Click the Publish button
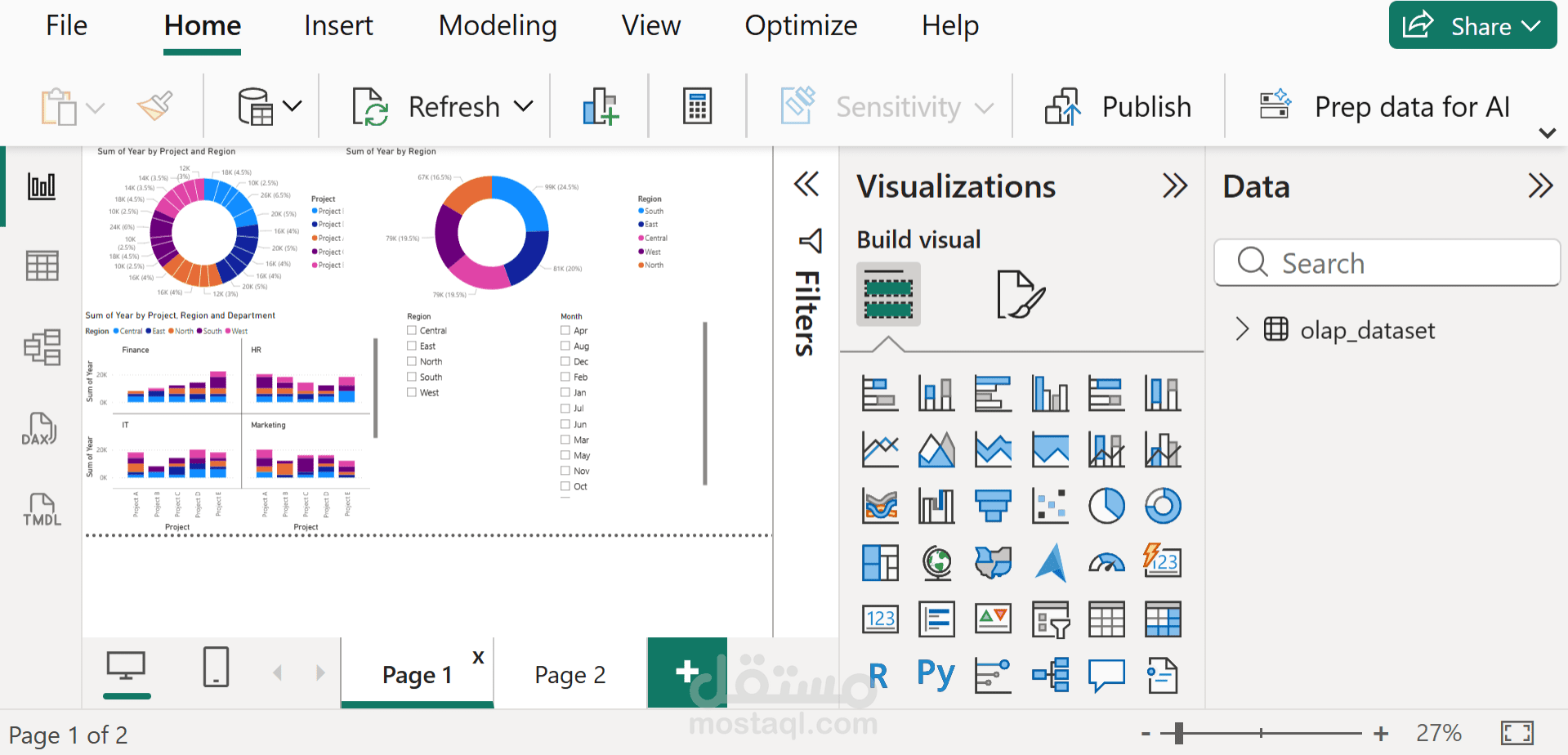 [1119, 107]
